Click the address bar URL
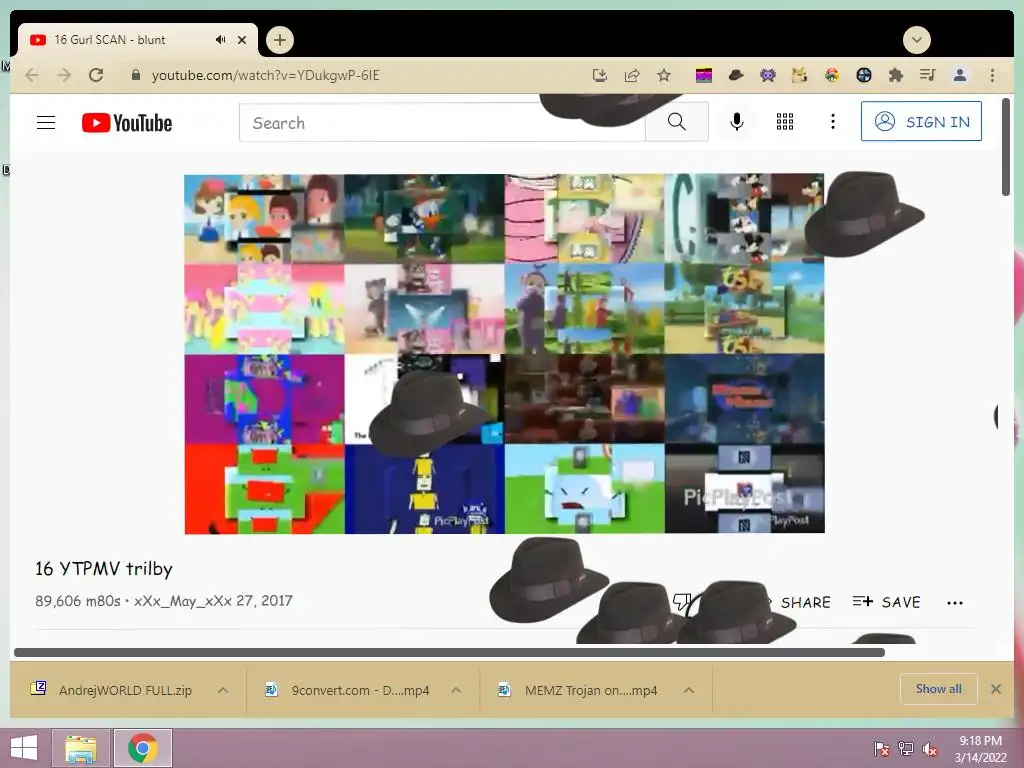The width and height of the screenshot is (1024, 768). [x=265, y=75]
